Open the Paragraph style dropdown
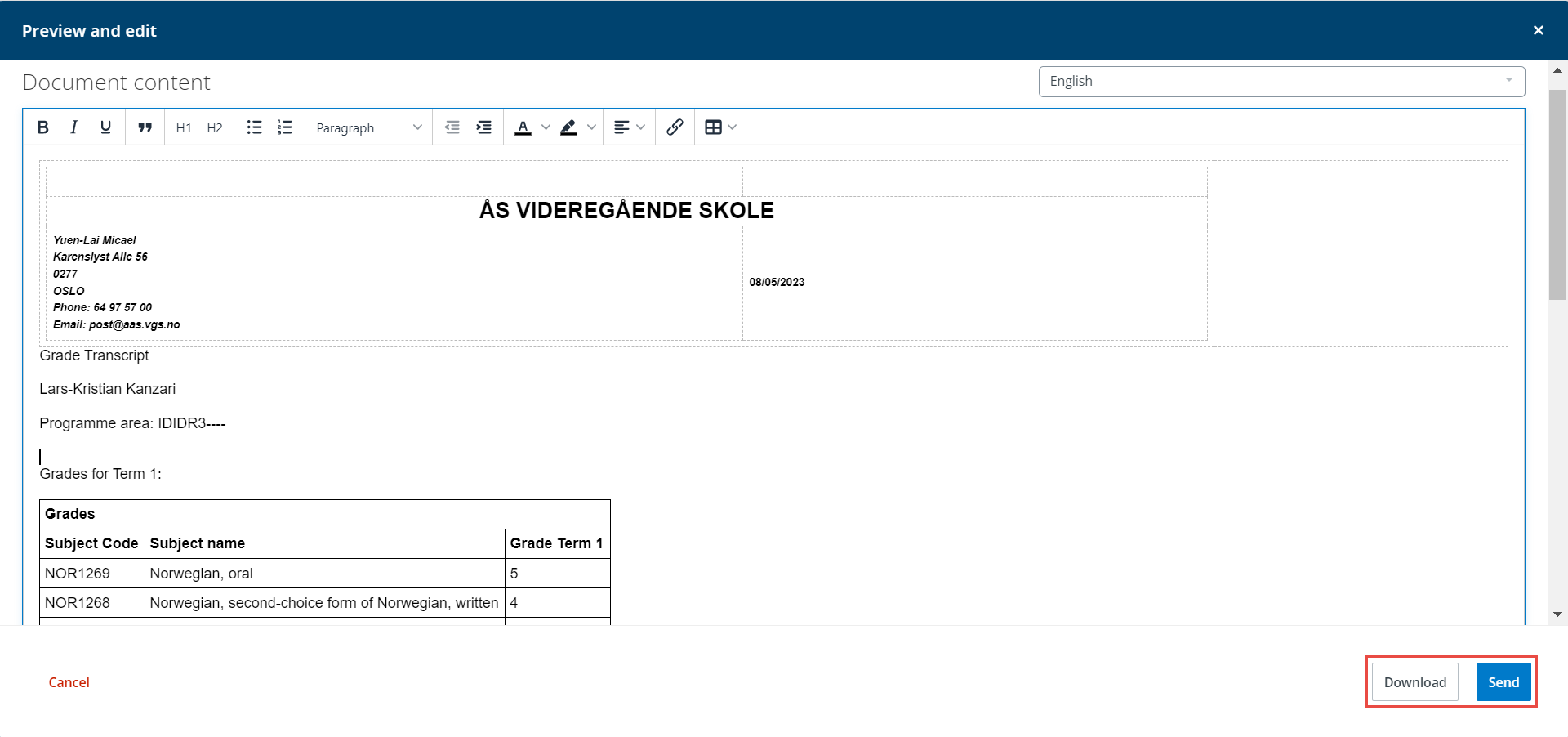 click(x=368, y=127)
